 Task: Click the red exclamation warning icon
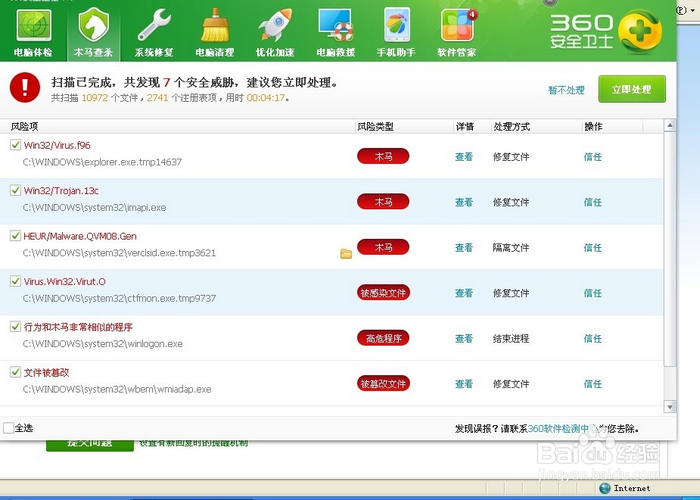[25, 88]
